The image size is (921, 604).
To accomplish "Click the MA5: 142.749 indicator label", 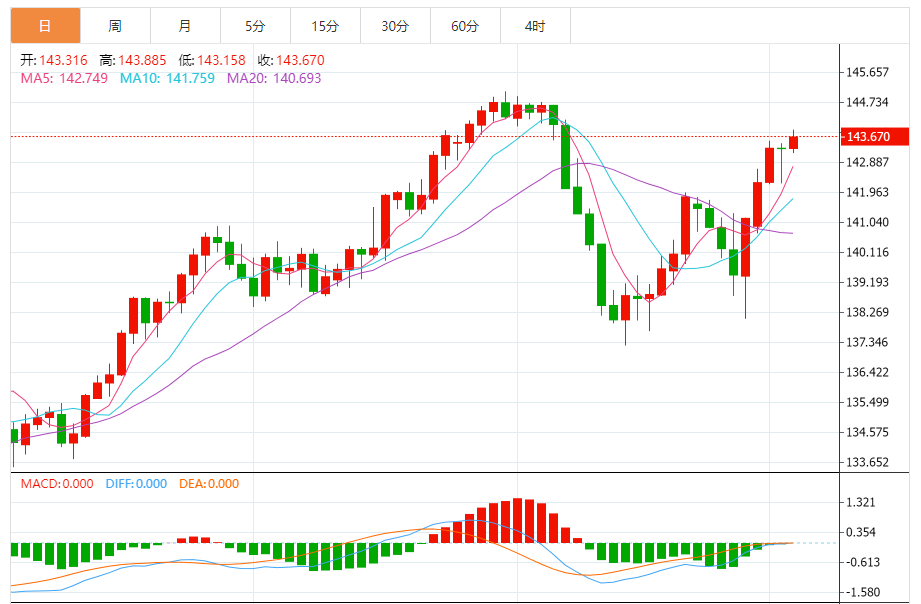I will point(64,78).
